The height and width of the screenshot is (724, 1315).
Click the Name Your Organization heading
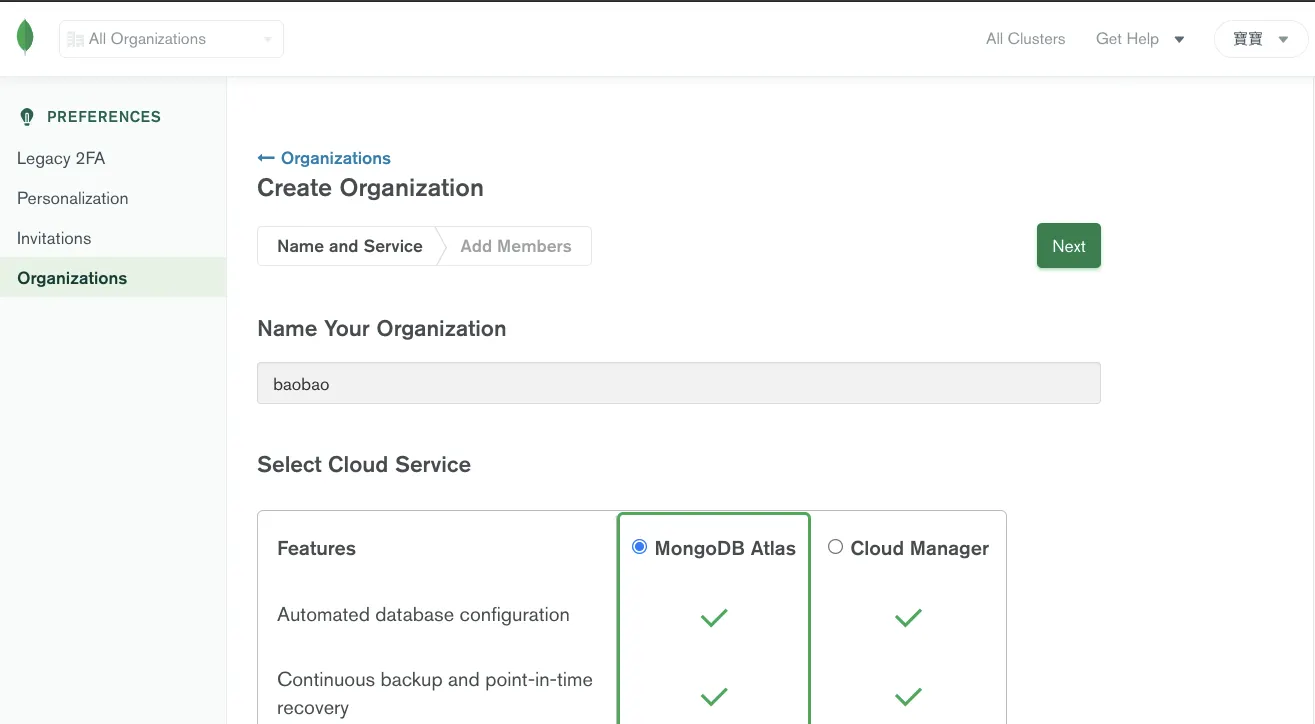pos(381,329)
